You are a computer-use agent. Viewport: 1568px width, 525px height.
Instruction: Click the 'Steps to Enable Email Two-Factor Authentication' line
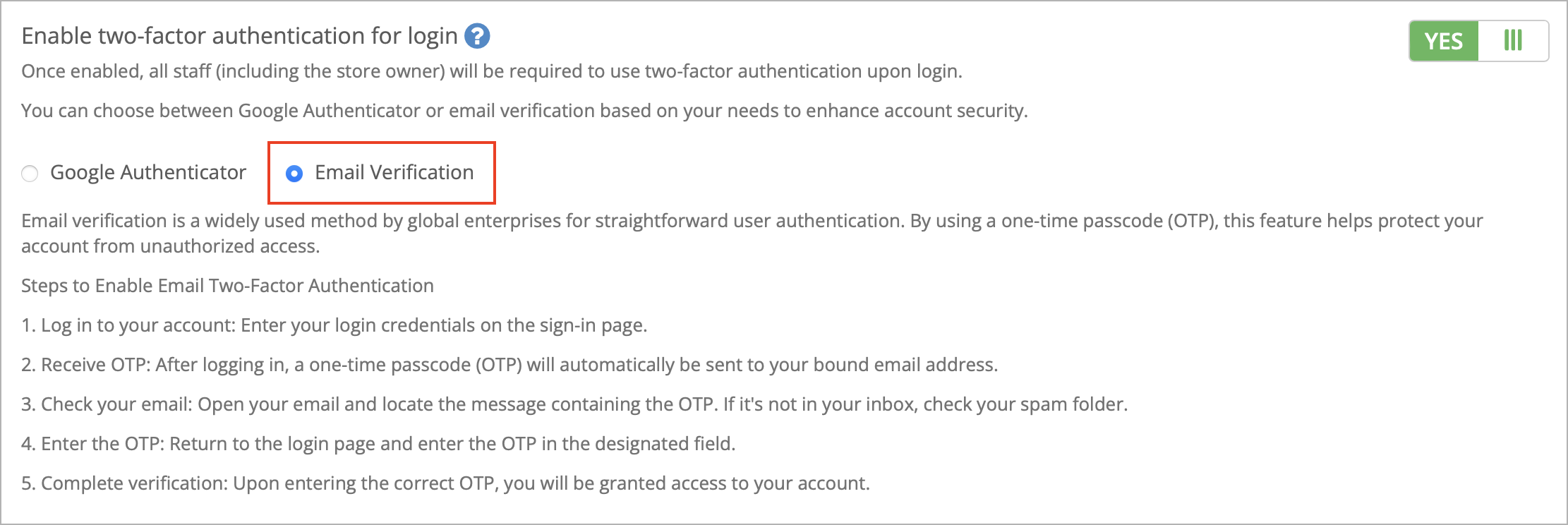pos(227,286)
